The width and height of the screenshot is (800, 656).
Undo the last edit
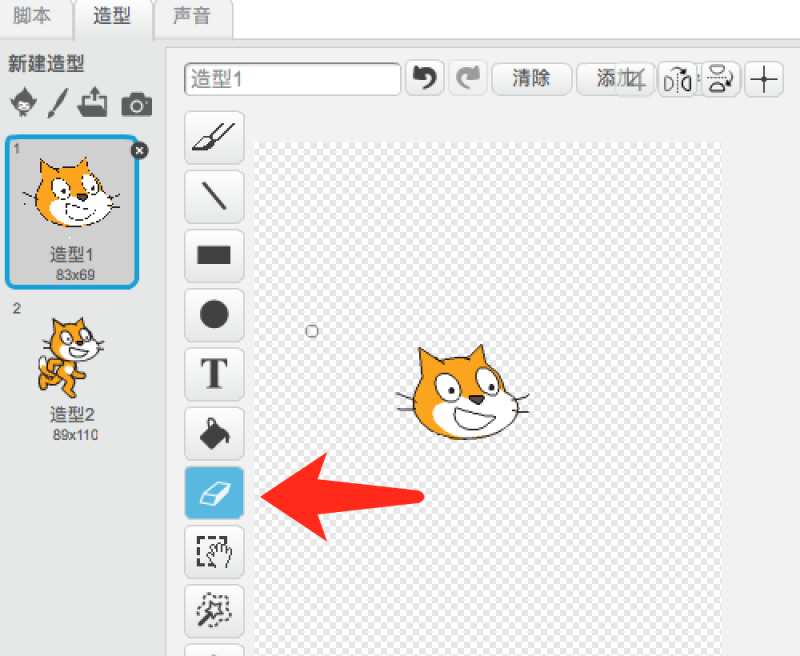pos(424,78)
